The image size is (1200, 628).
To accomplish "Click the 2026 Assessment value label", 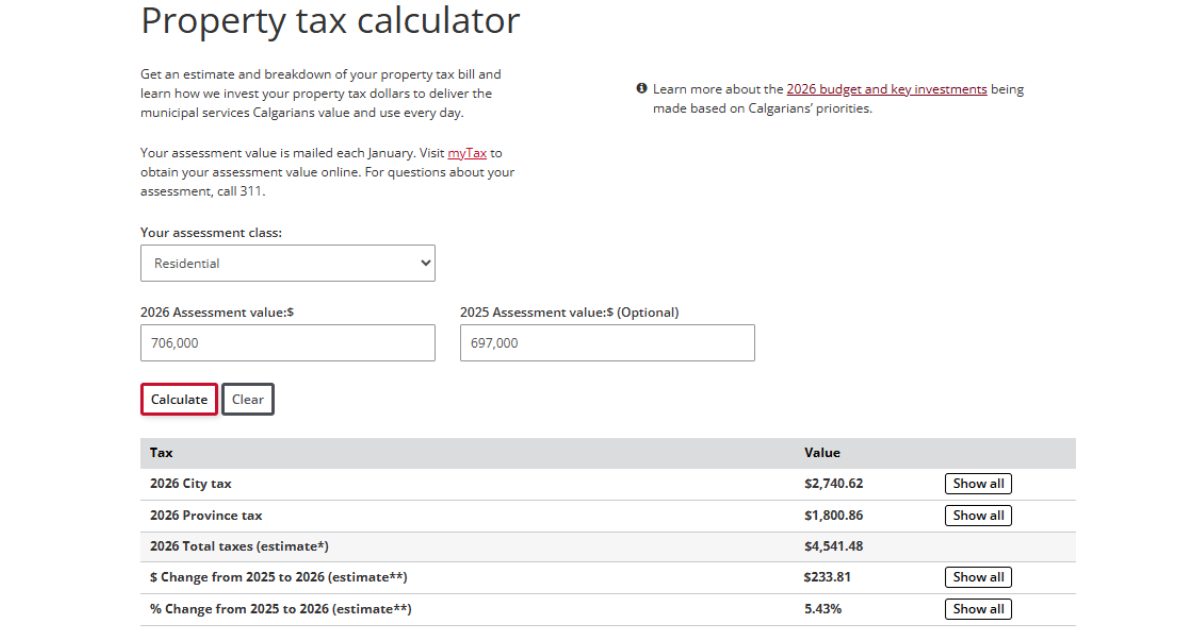I will point(217,312).
